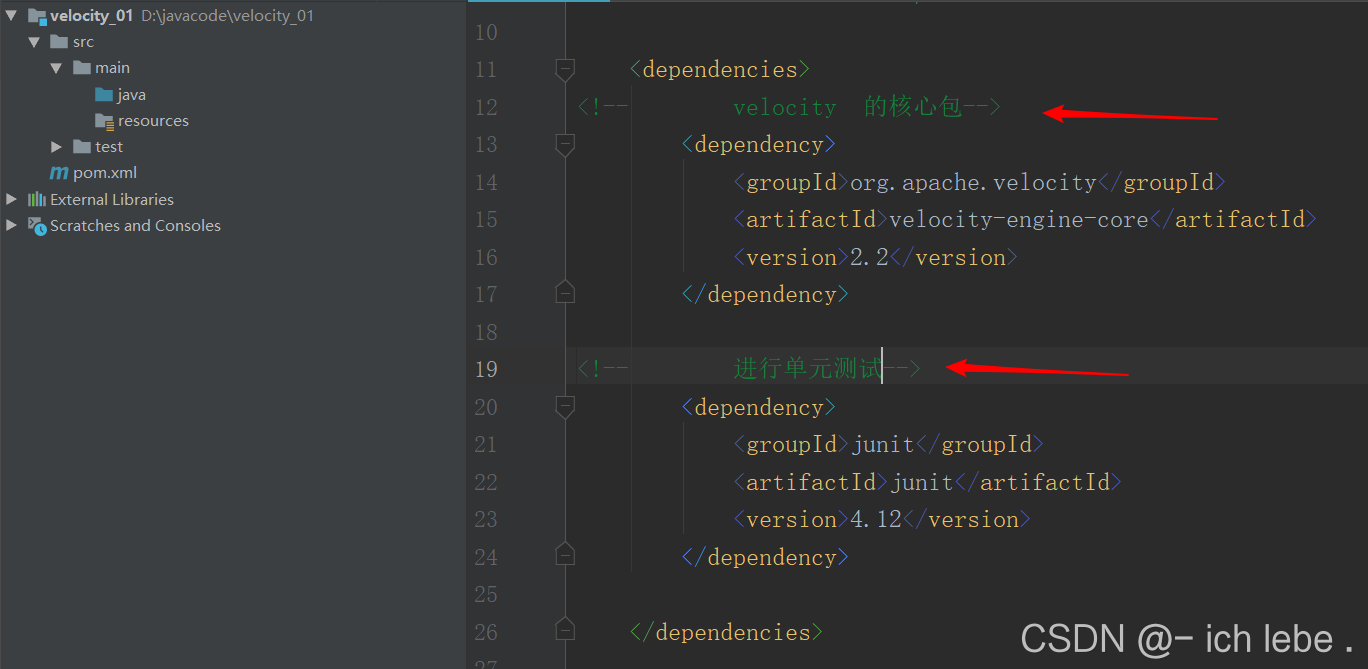Click line number 19 in the gutter
Screen dimensions: 1368x669
pos(486,369)
